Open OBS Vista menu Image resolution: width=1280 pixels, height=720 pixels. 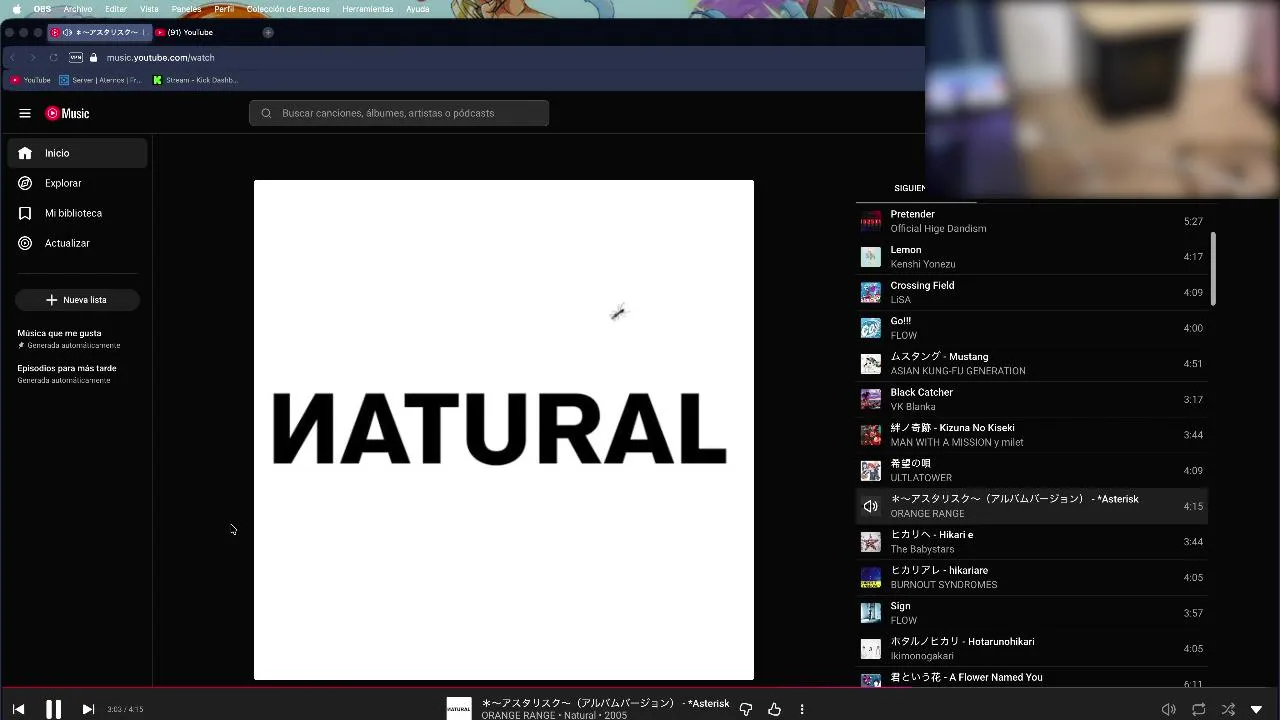149,9
